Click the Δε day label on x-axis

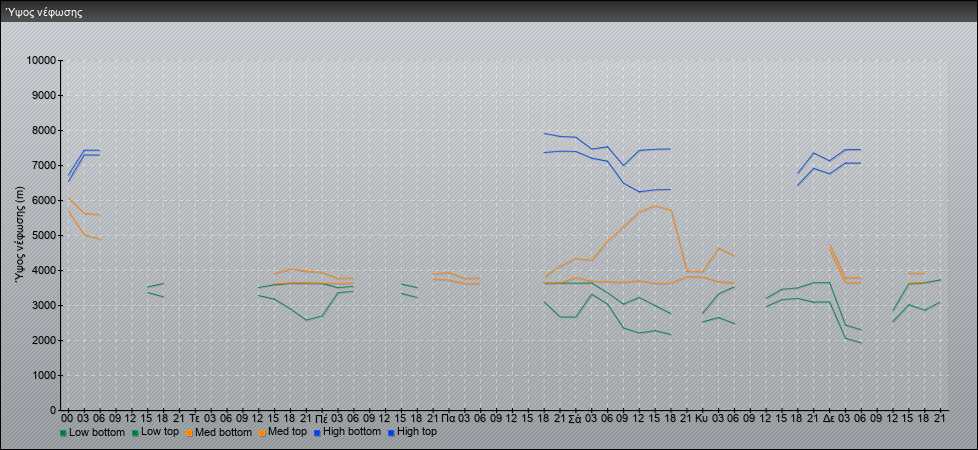[829, 418]
